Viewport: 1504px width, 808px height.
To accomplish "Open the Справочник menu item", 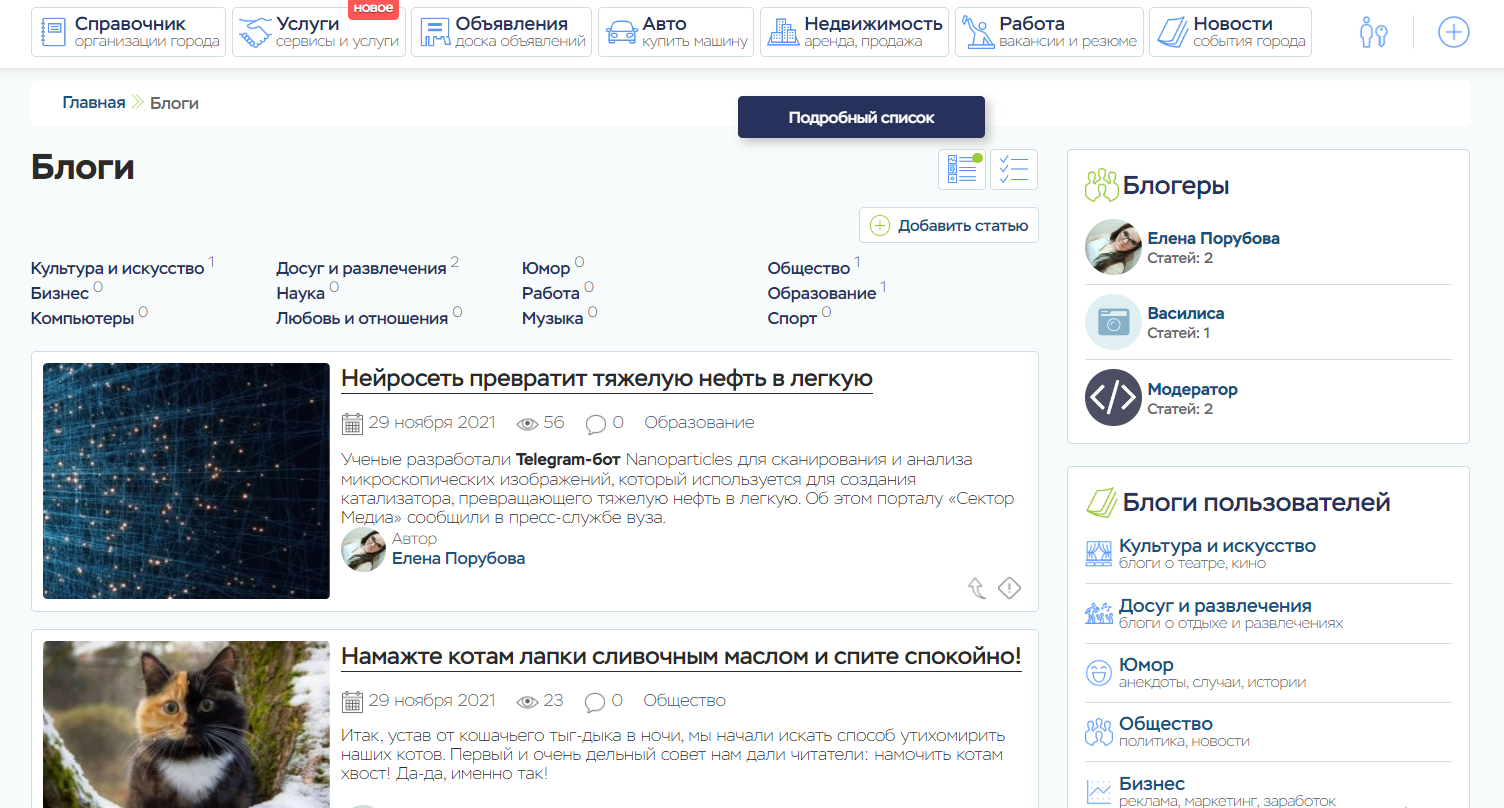I will (x=129, y=32).
